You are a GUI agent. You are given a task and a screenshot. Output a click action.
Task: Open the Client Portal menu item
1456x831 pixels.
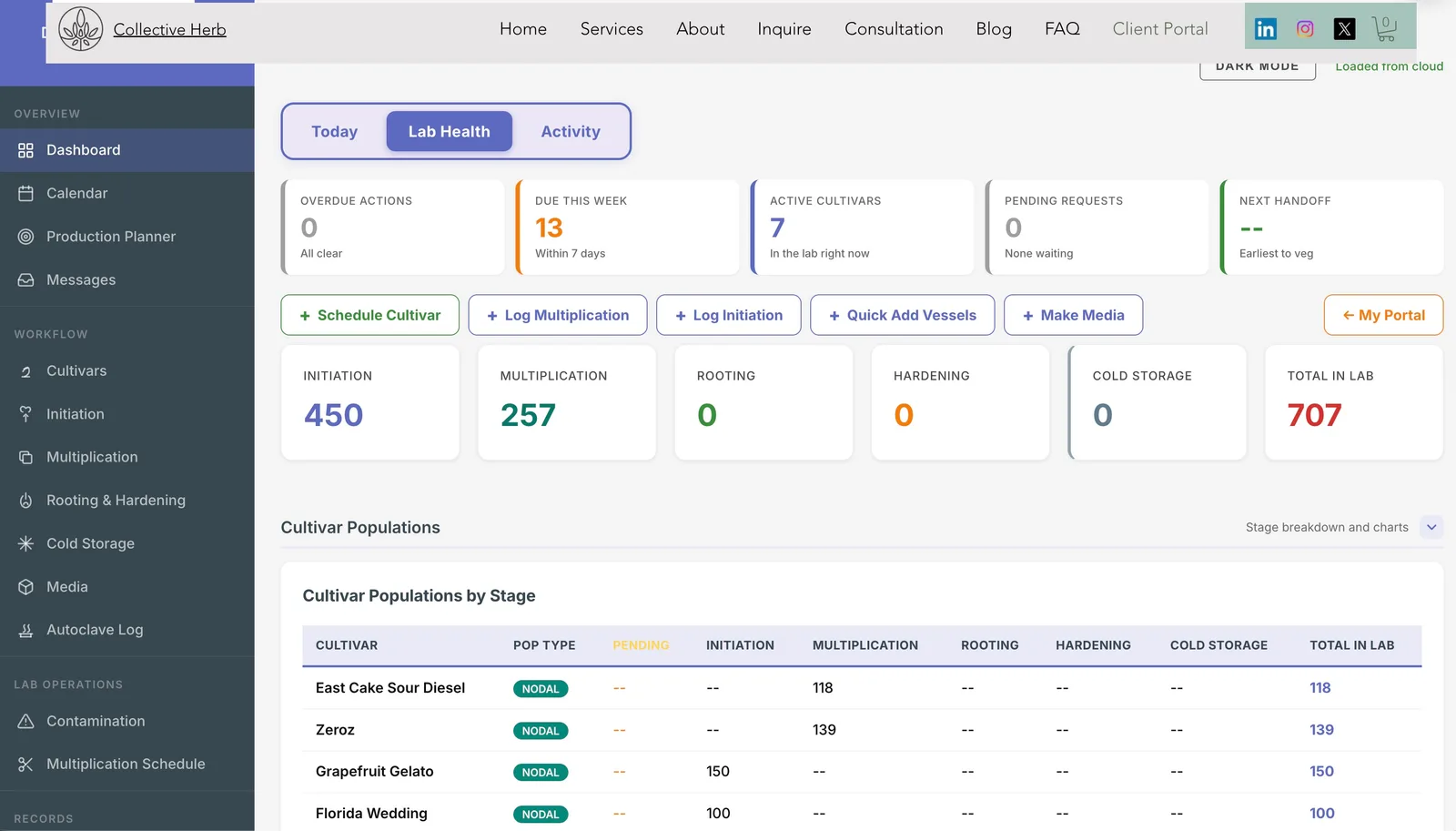point(1160,29)
